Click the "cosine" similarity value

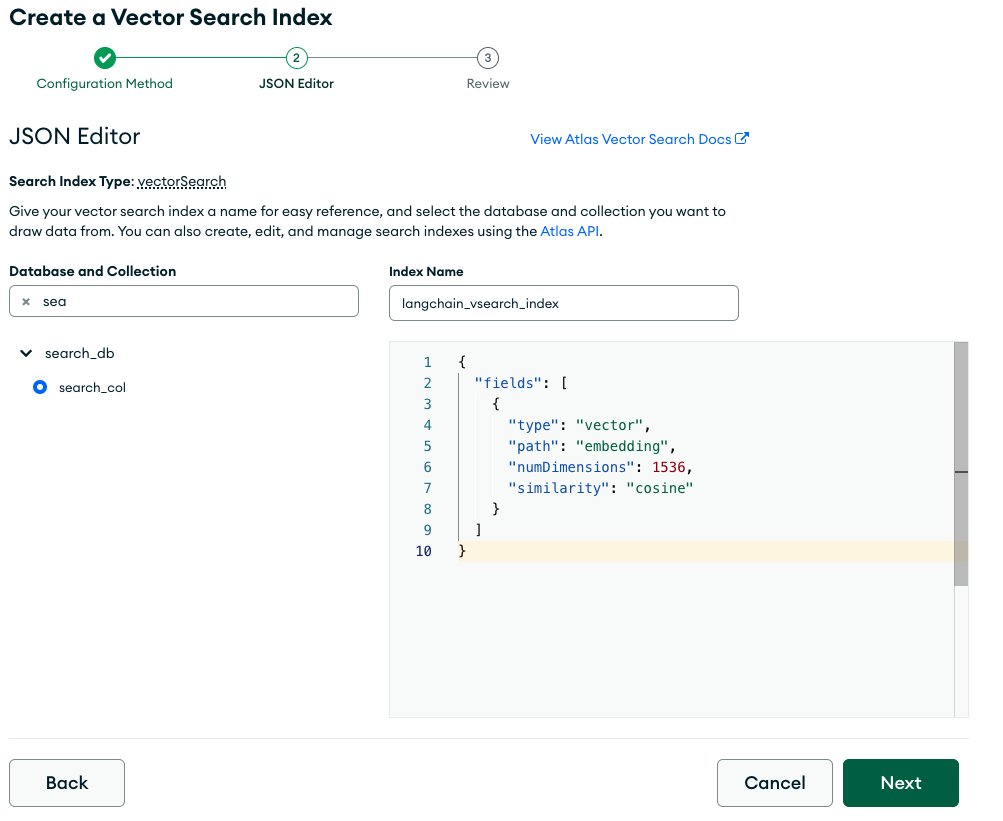click(x=659, y=488)
